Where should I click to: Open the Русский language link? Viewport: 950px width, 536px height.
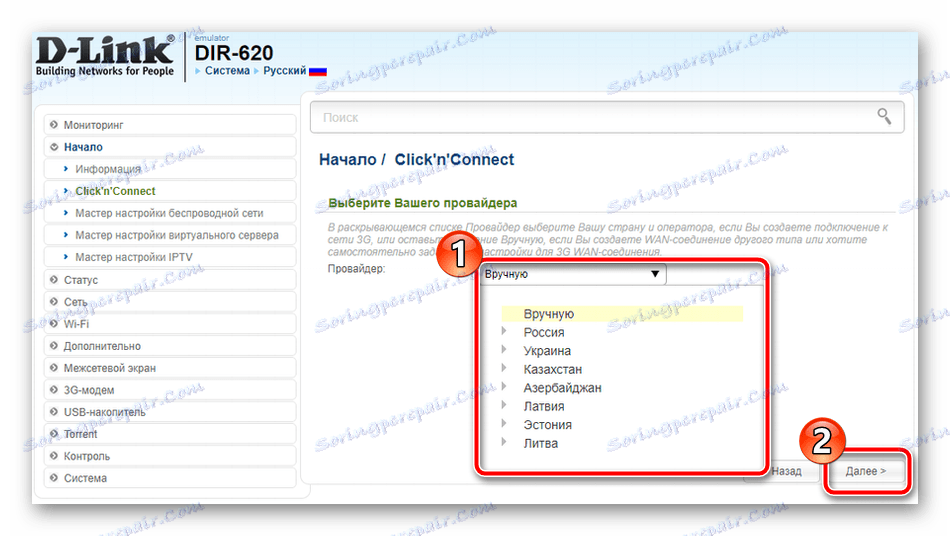coord(284,71)
